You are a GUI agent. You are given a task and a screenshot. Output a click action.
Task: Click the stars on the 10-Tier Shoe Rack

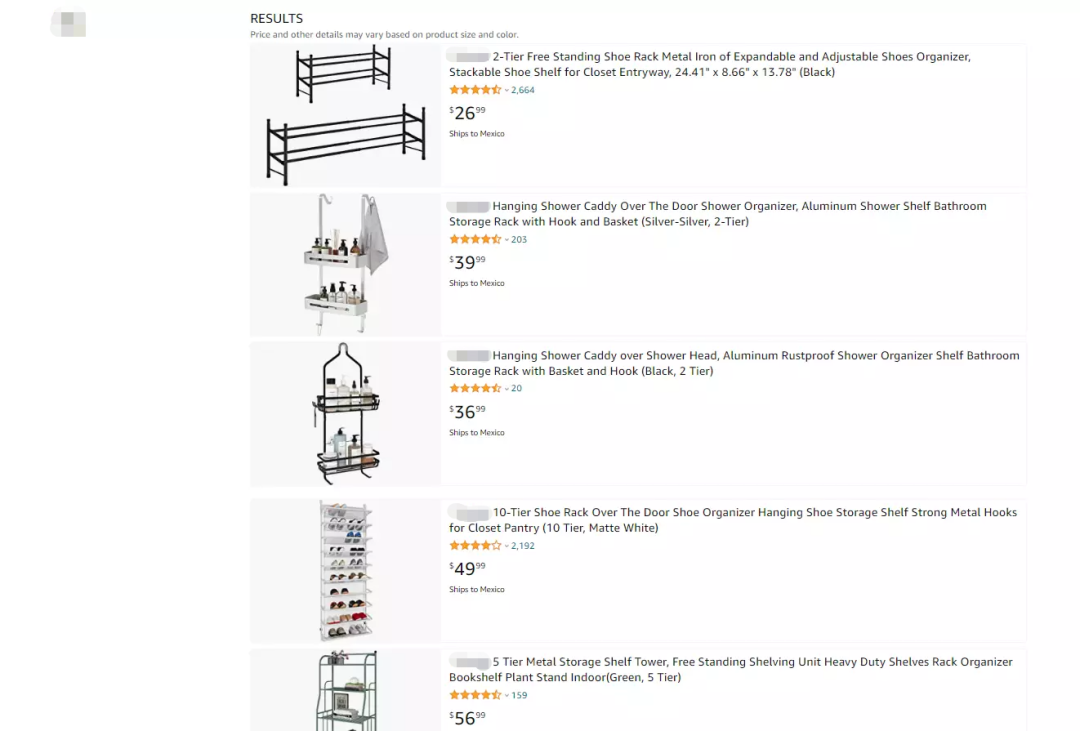pos(475,546)
